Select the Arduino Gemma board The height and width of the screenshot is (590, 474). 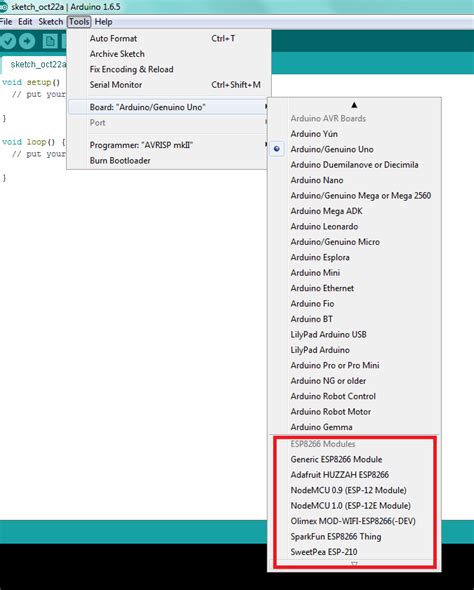tap(355, 427)
